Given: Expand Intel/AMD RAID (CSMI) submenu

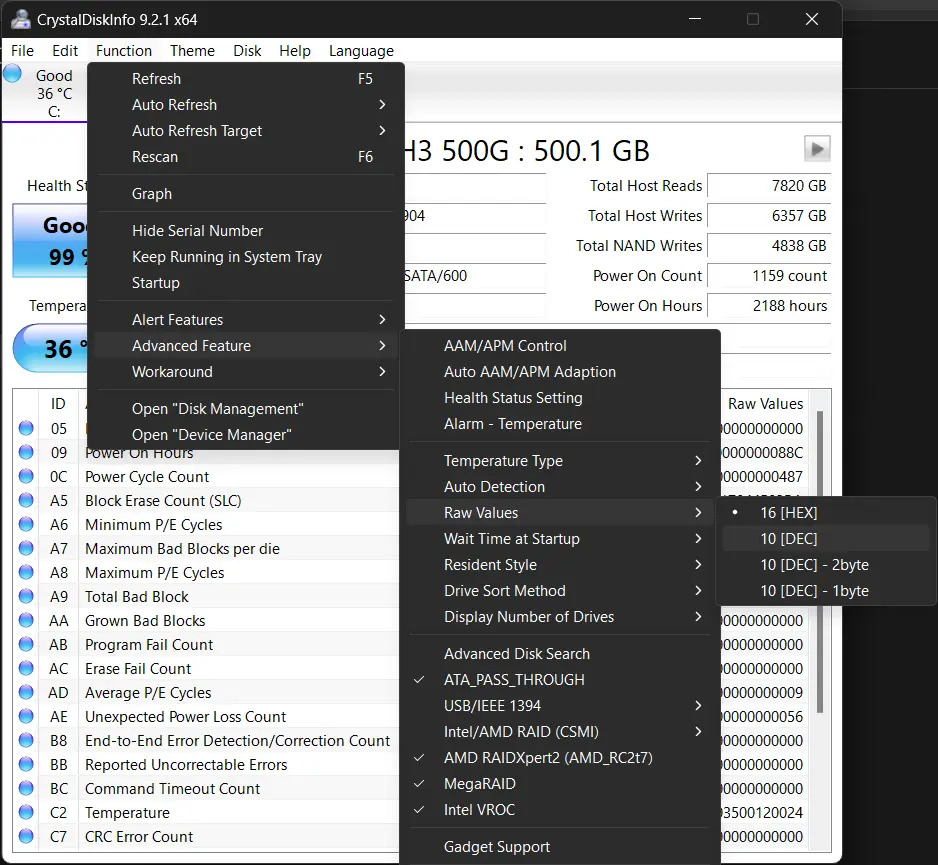Looking at the screenshot, I should tap(559, 732).
